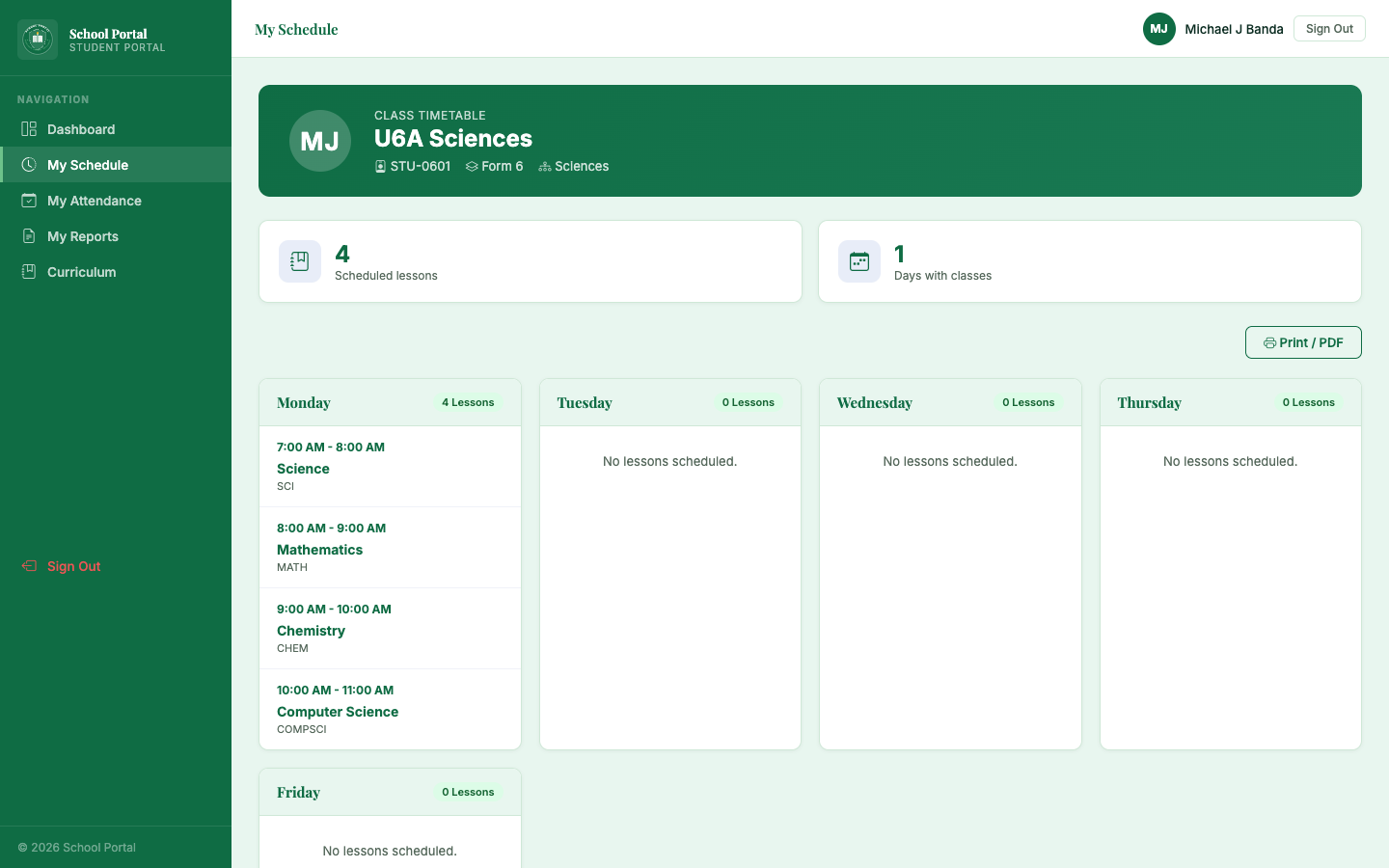Click the Sign Out exit icon in sidebar
This screenshot has width=1389, height=868.
coord(28,566)
